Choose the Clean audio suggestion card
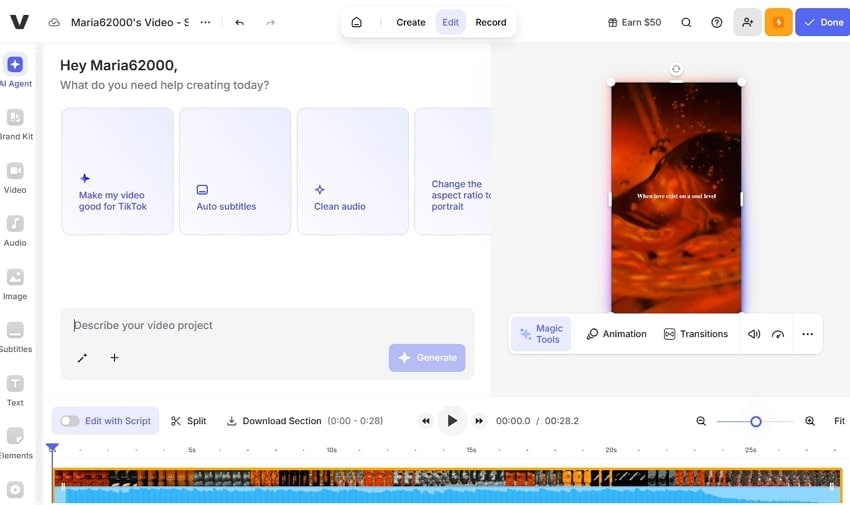 point(353,171)
